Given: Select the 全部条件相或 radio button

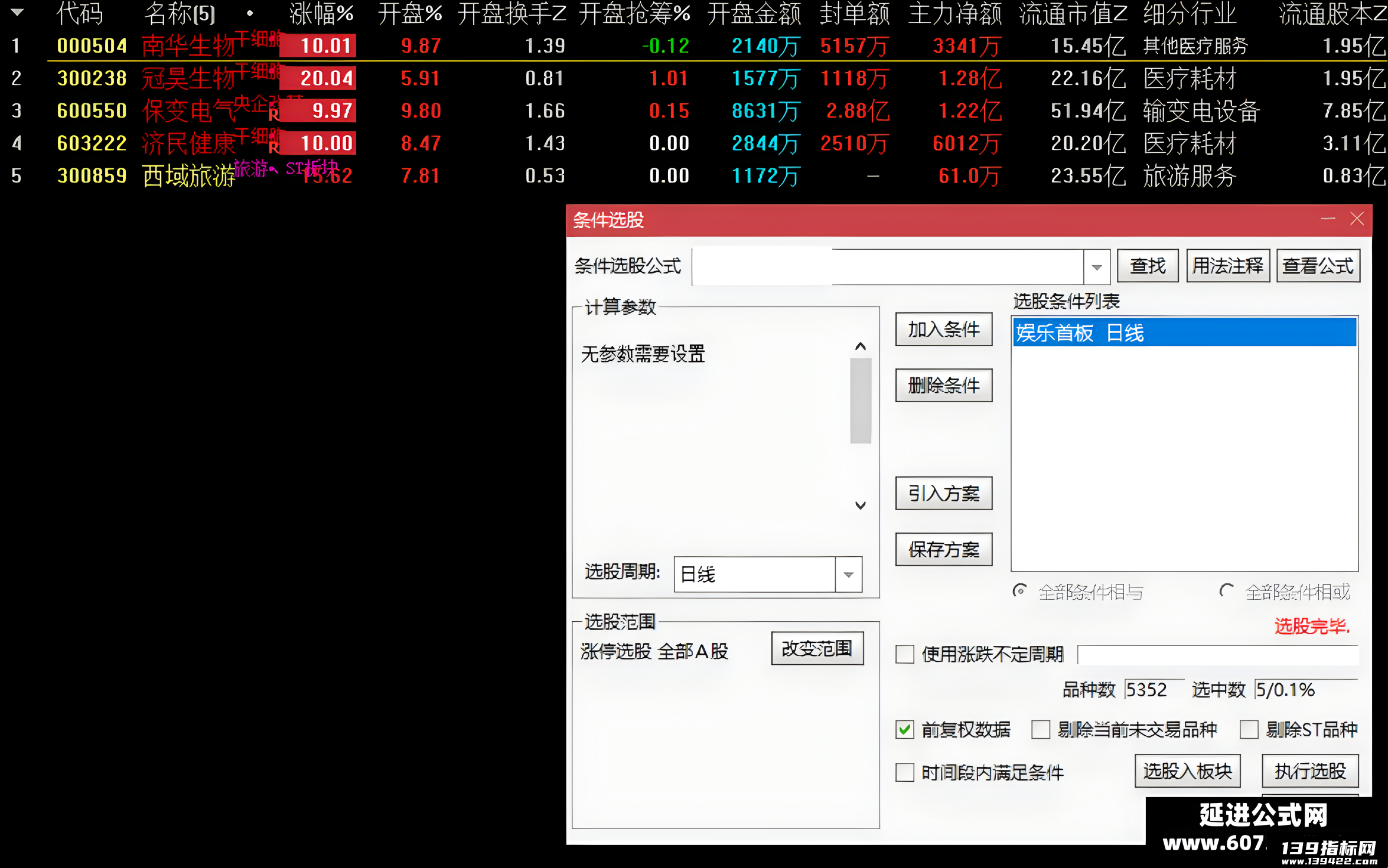Looking at the screenshot, I should (x=1227, y=591).
